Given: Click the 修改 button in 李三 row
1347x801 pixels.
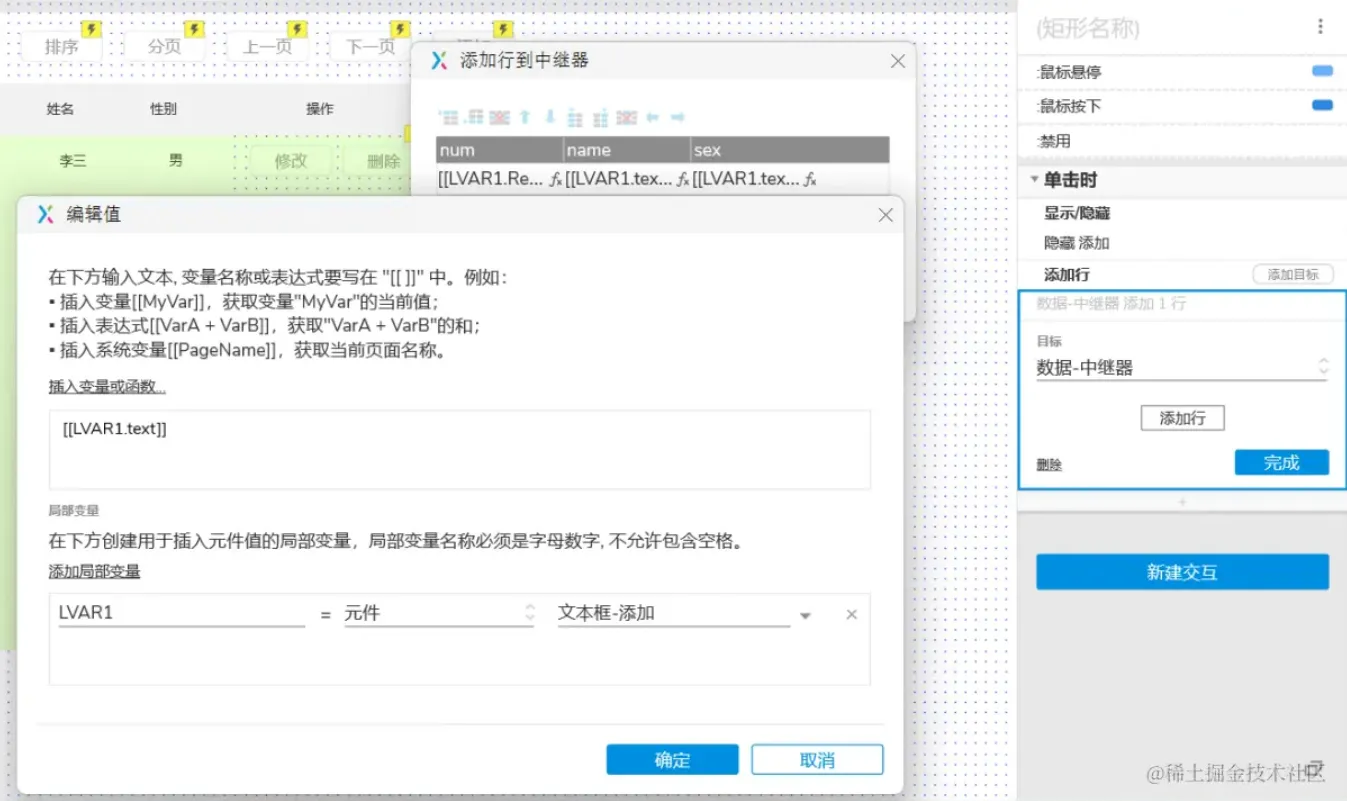Looking at the screenshot, I should (291, 160).
